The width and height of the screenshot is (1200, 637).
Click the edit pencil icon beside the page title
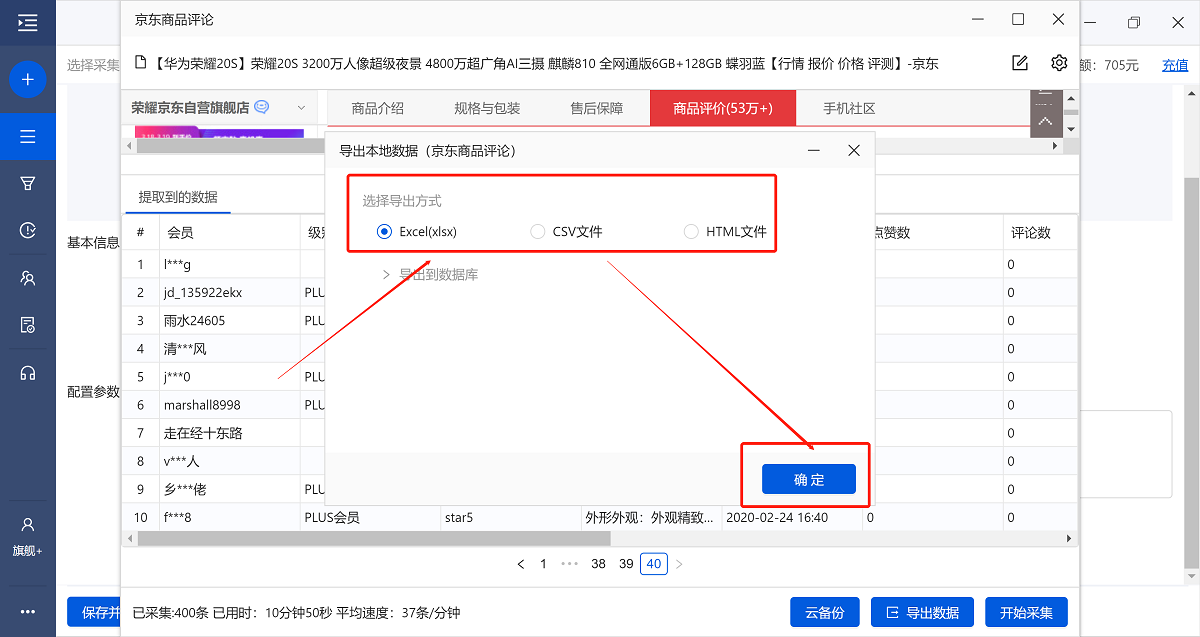tap(1020, 63)
